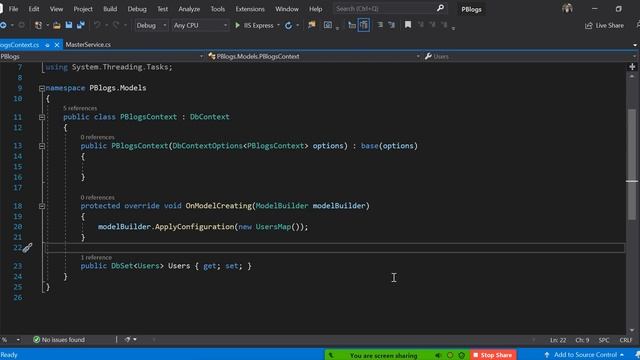Screen dimensions: 640x360
Task: Open the Window menu
Action: click(x=287, y=9)
